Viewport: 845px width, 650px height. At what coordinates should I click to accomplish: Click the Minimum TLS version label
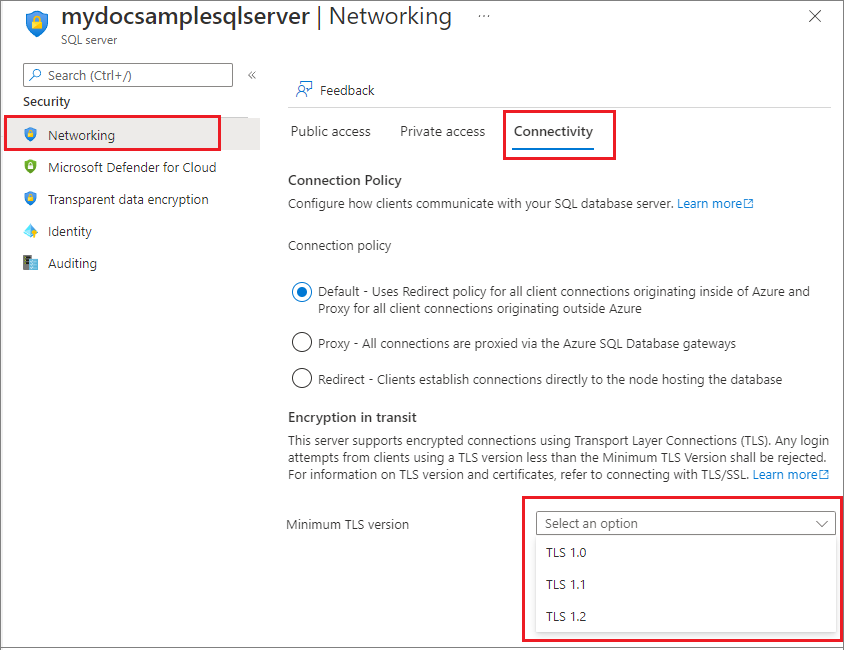[x=348, y=524]
